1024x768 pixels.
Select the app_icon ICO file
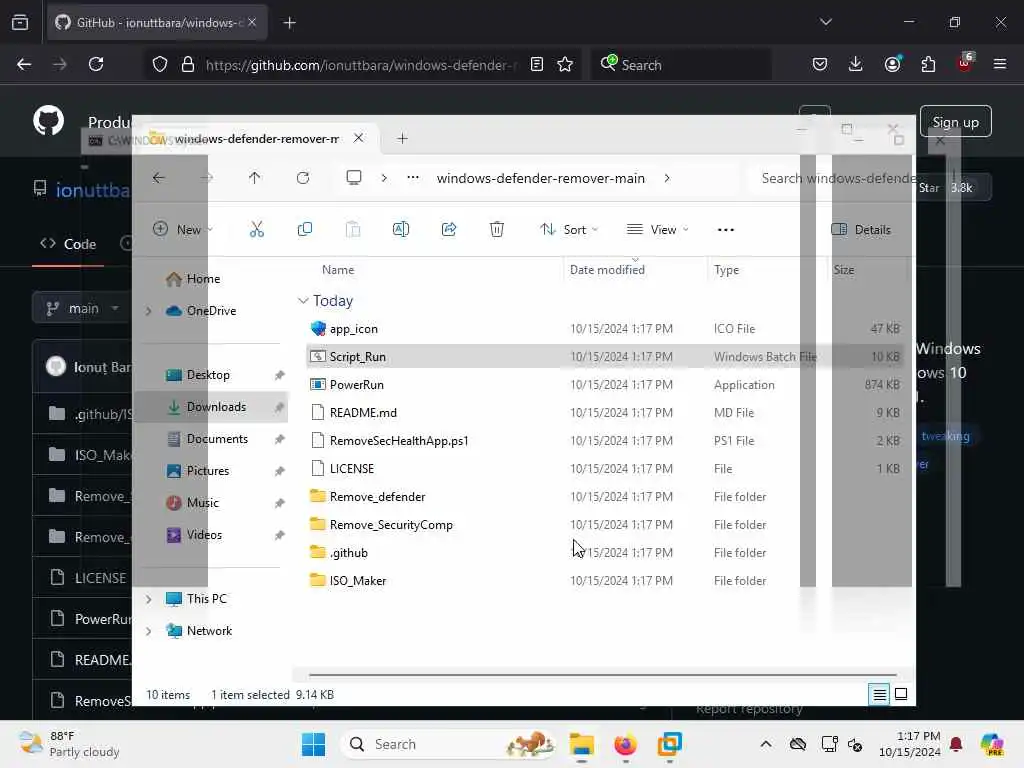[604, 328]
